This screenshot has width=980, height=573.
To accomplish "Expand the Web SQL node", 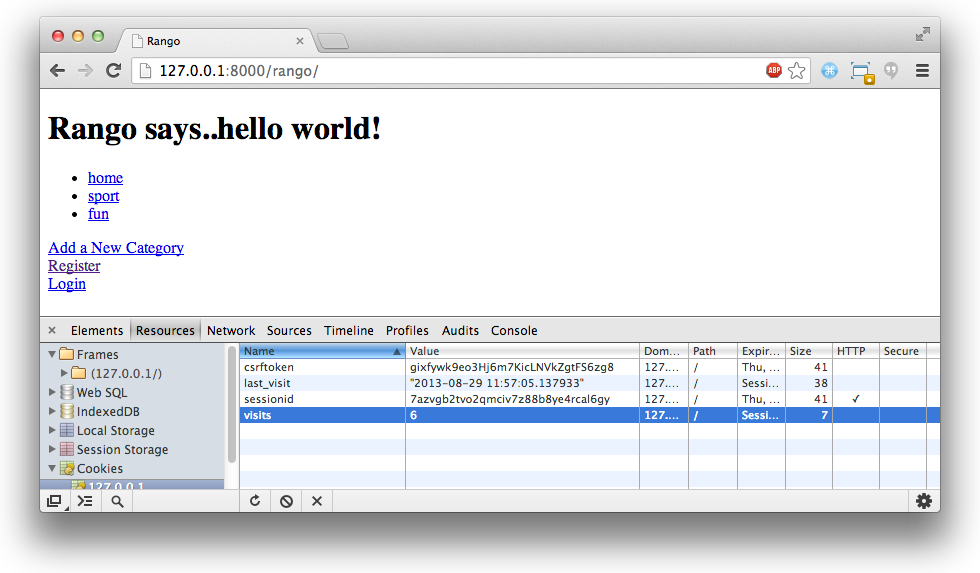I will click(52, 392).
